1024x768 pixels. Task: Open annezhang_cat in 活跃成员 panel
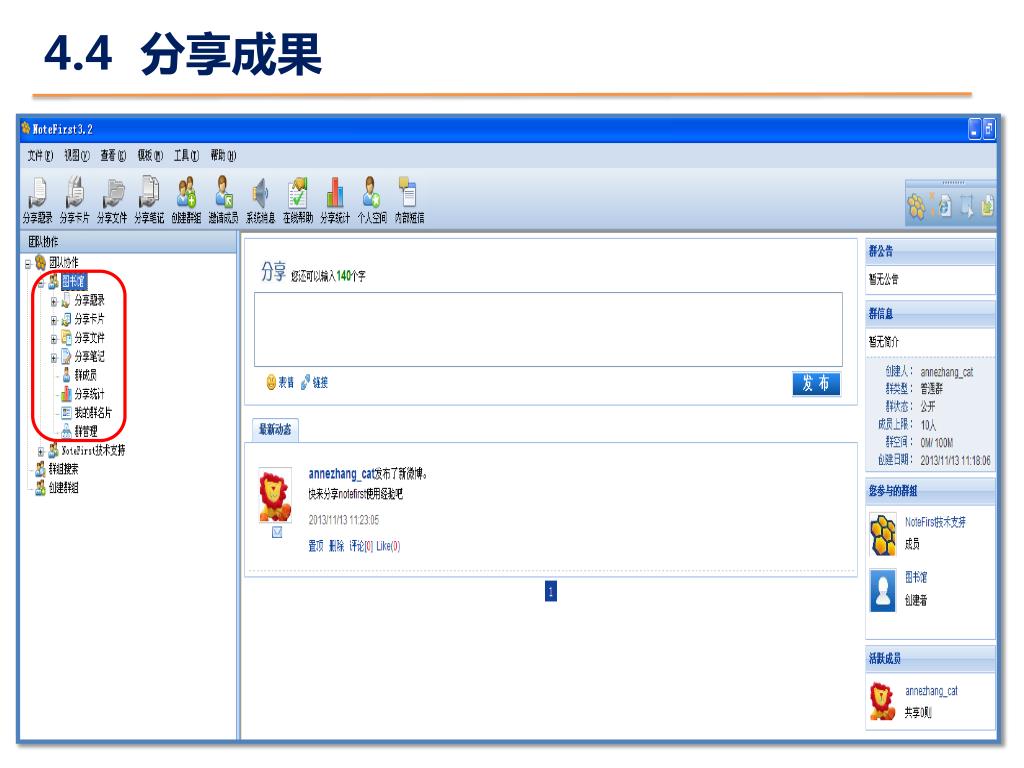pos(931,691)
